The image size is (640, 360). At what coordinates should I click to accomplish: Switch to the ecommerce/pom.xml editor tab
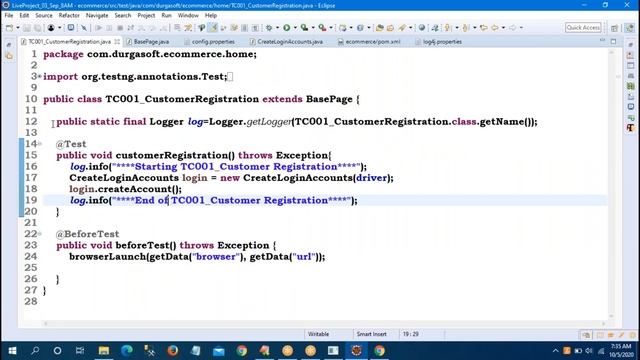[x=369, y=42]
